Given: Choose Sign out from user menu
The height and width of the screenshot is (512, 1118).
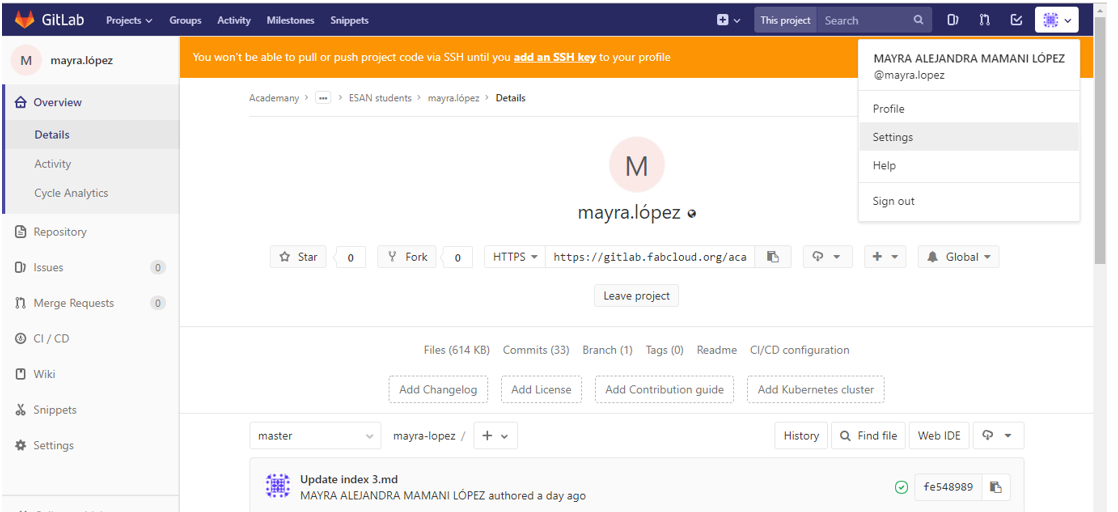Looking at the screenshot, I should coord(893,201).
